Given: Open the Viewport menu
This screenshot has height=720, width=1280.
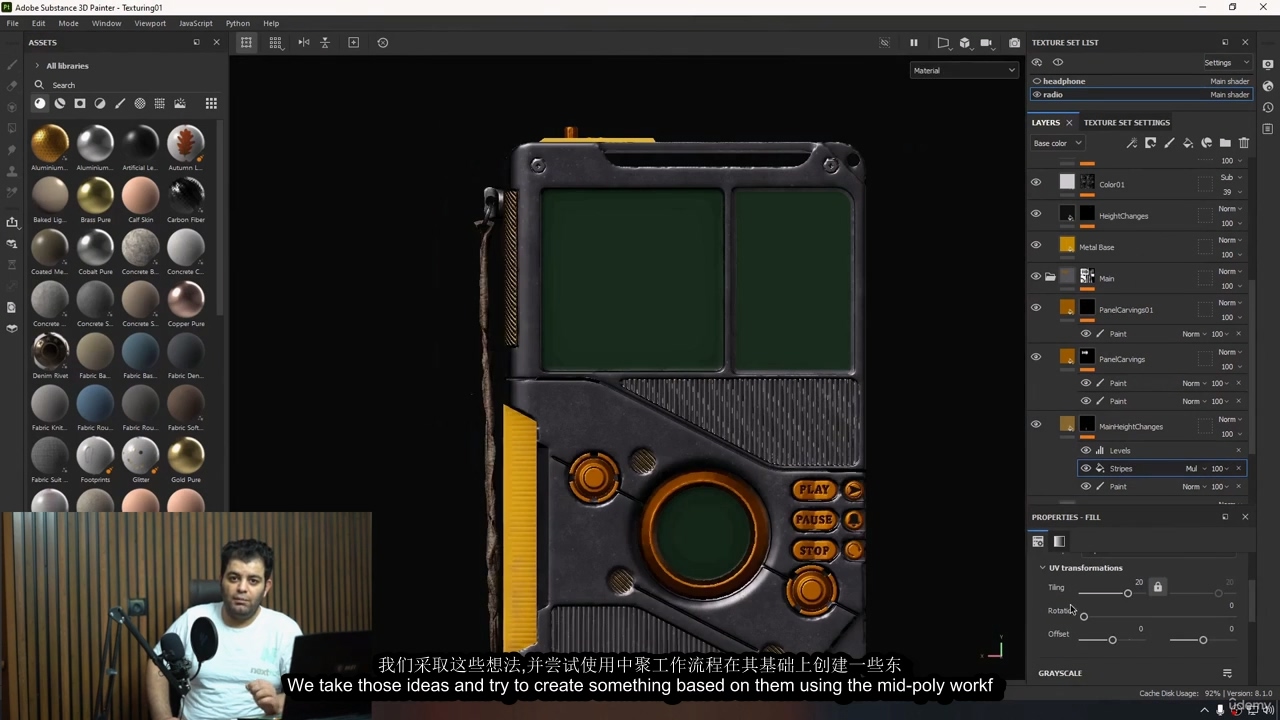Looking at the screenshot, I should click(x=150, y=23).
